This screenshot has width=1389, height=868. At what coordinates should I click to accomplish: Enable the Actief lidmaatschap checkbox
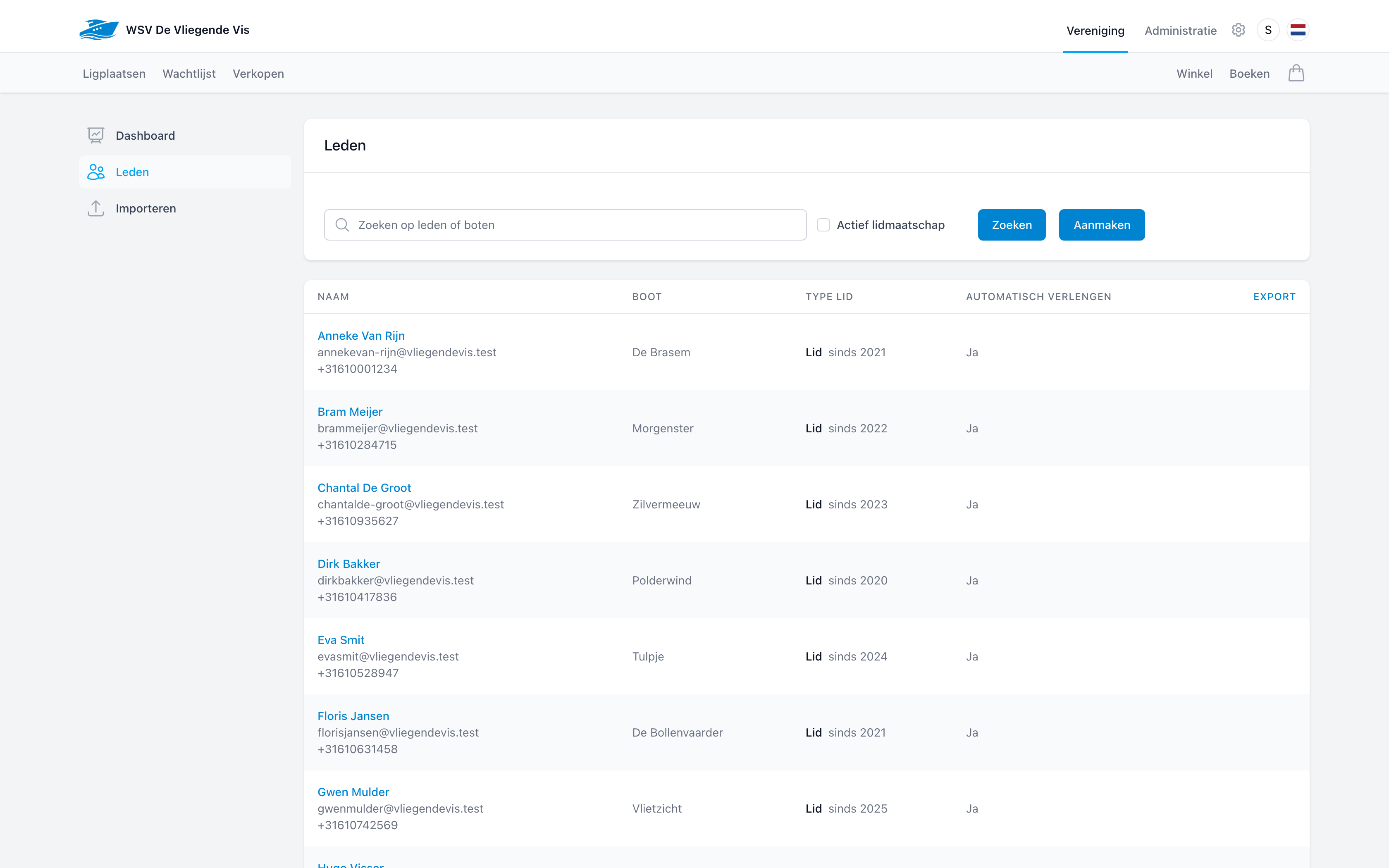pyautogui.click(x=823, y=225)
